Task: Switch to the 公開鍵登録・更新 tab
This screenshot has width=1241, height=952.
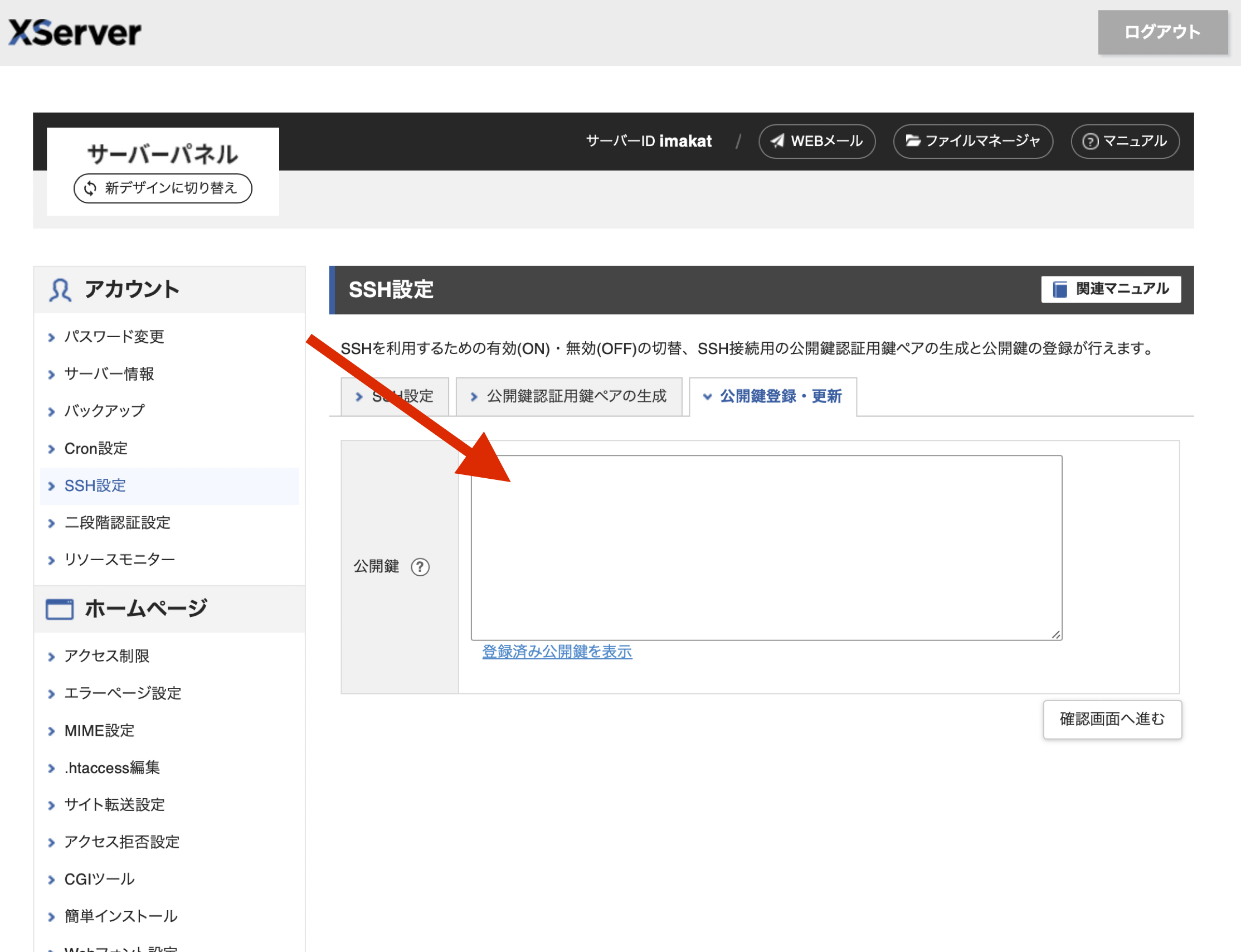Action: coord(773,396)
